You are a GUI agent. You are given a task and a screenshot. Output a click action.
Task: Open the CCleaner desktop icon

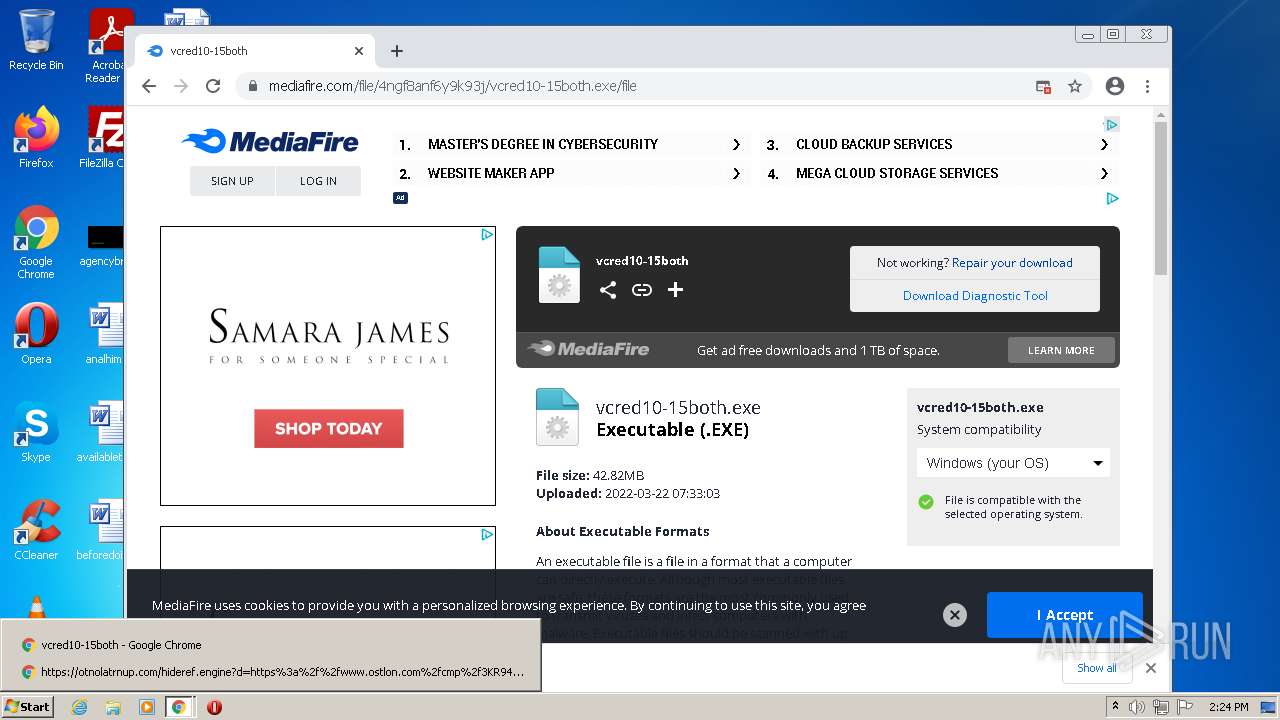pyautogui.click(x=36, y=530)
